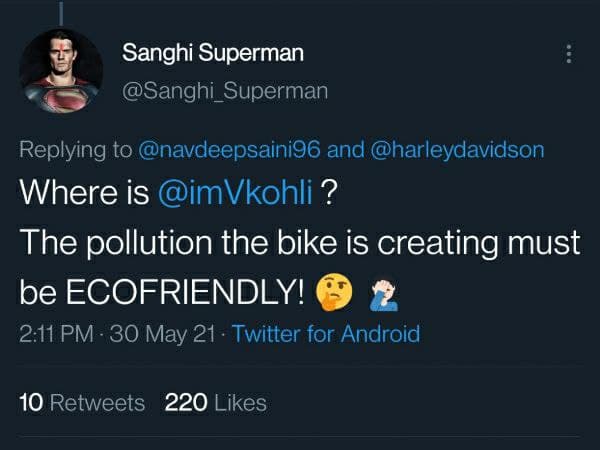Visit the @Sanghi_Superman handle

point(224,90)
